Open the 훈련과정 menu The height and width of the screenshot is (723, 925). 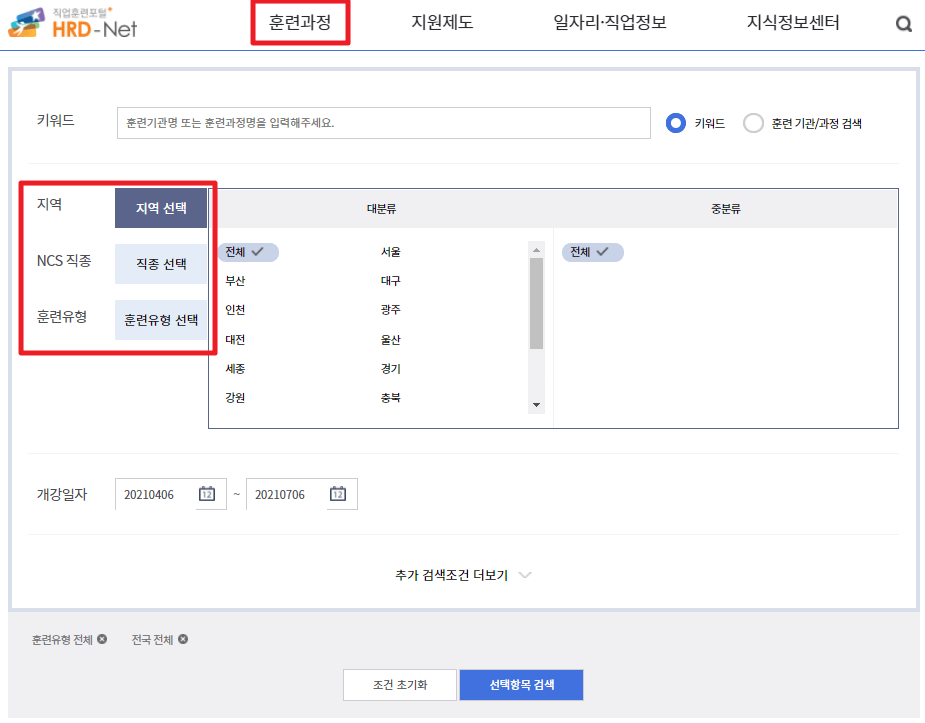[x=300, y=22]
